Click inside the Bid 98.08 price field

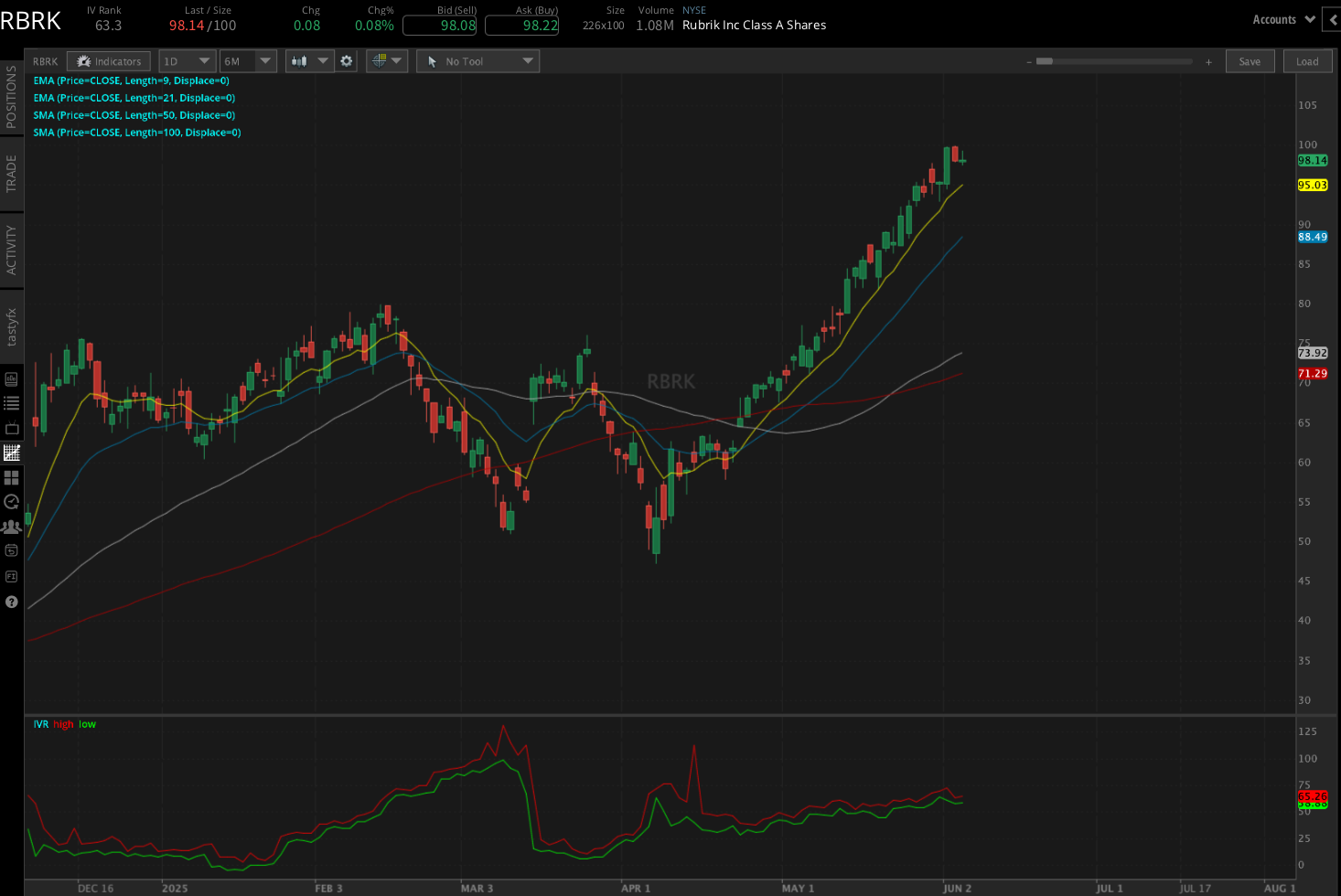(x=440, y=26)
